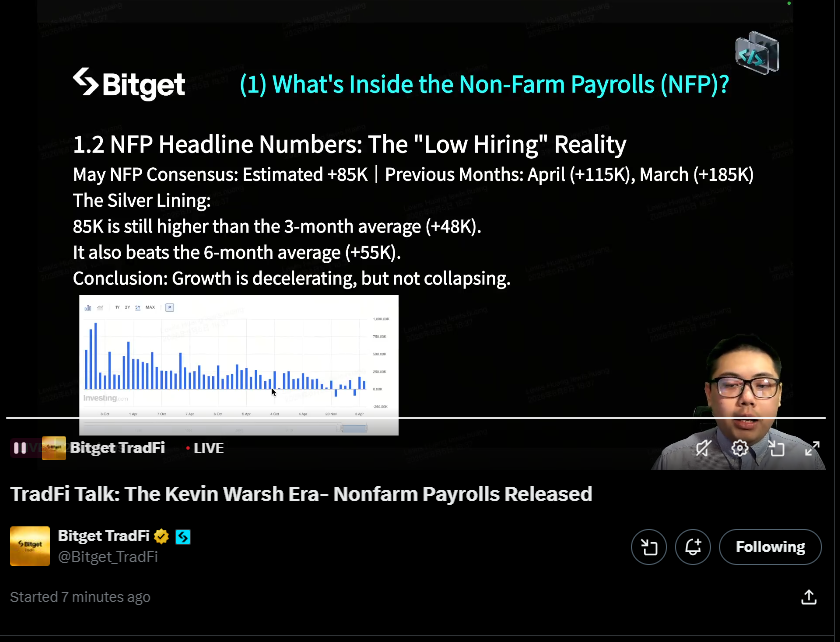Toggle notifications bell for Bitget TradFi
840x642 pixels.
[693, 547]
